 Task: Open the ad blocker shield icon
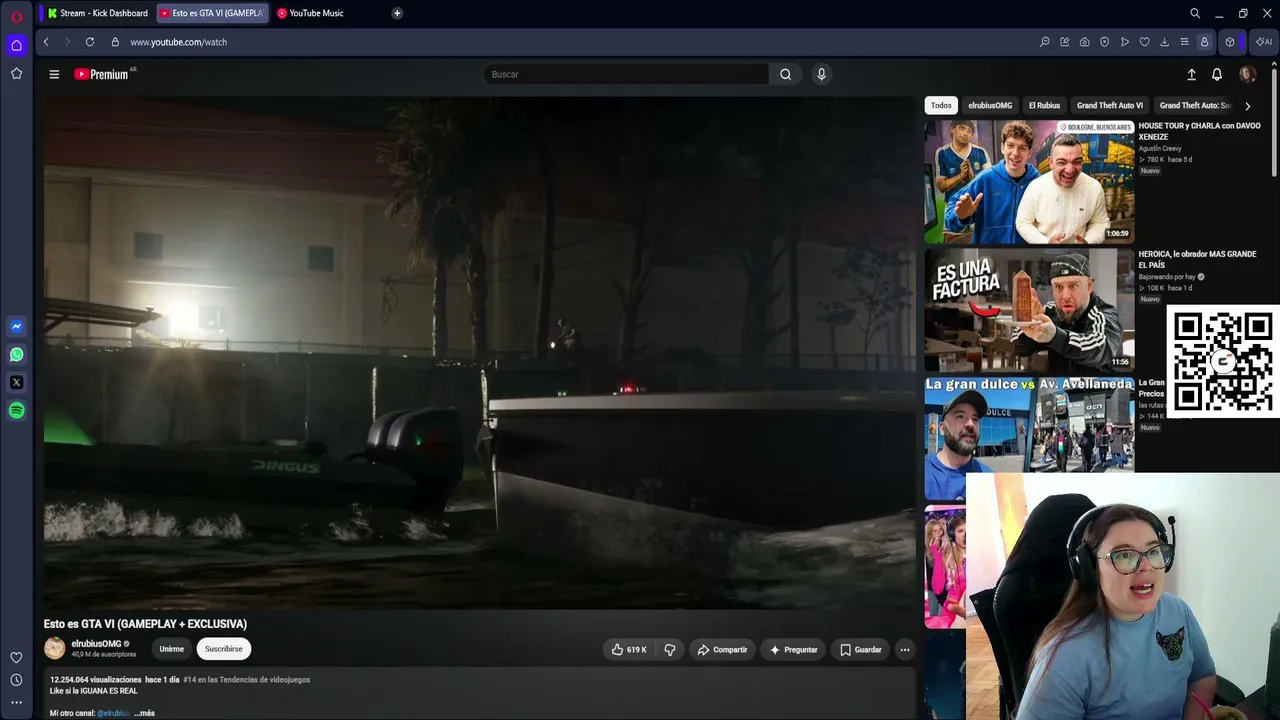point(1105,42)
